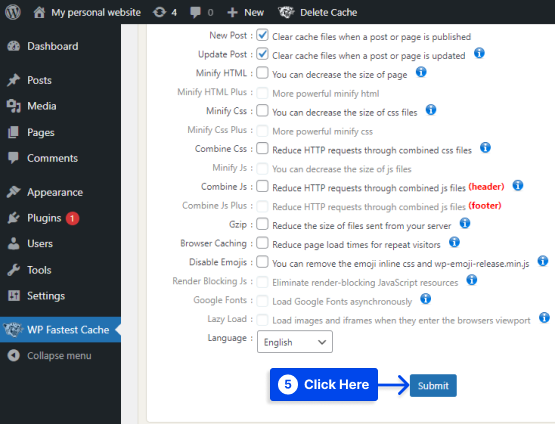The width and height of the screenshot is (555, 424).
Task: Tick the Browser Caching checkbox
Action: [262, 243]
